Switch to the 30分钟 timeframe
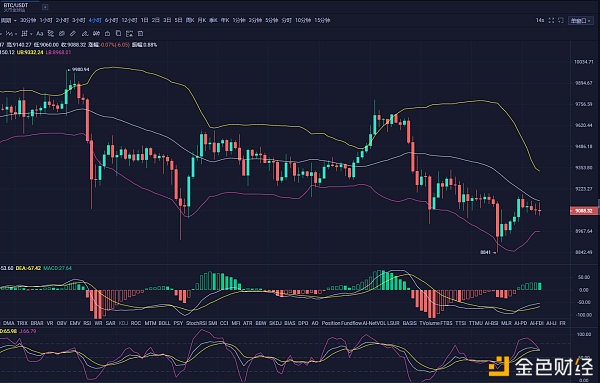 pyautogui.click(x=28, y=20)
